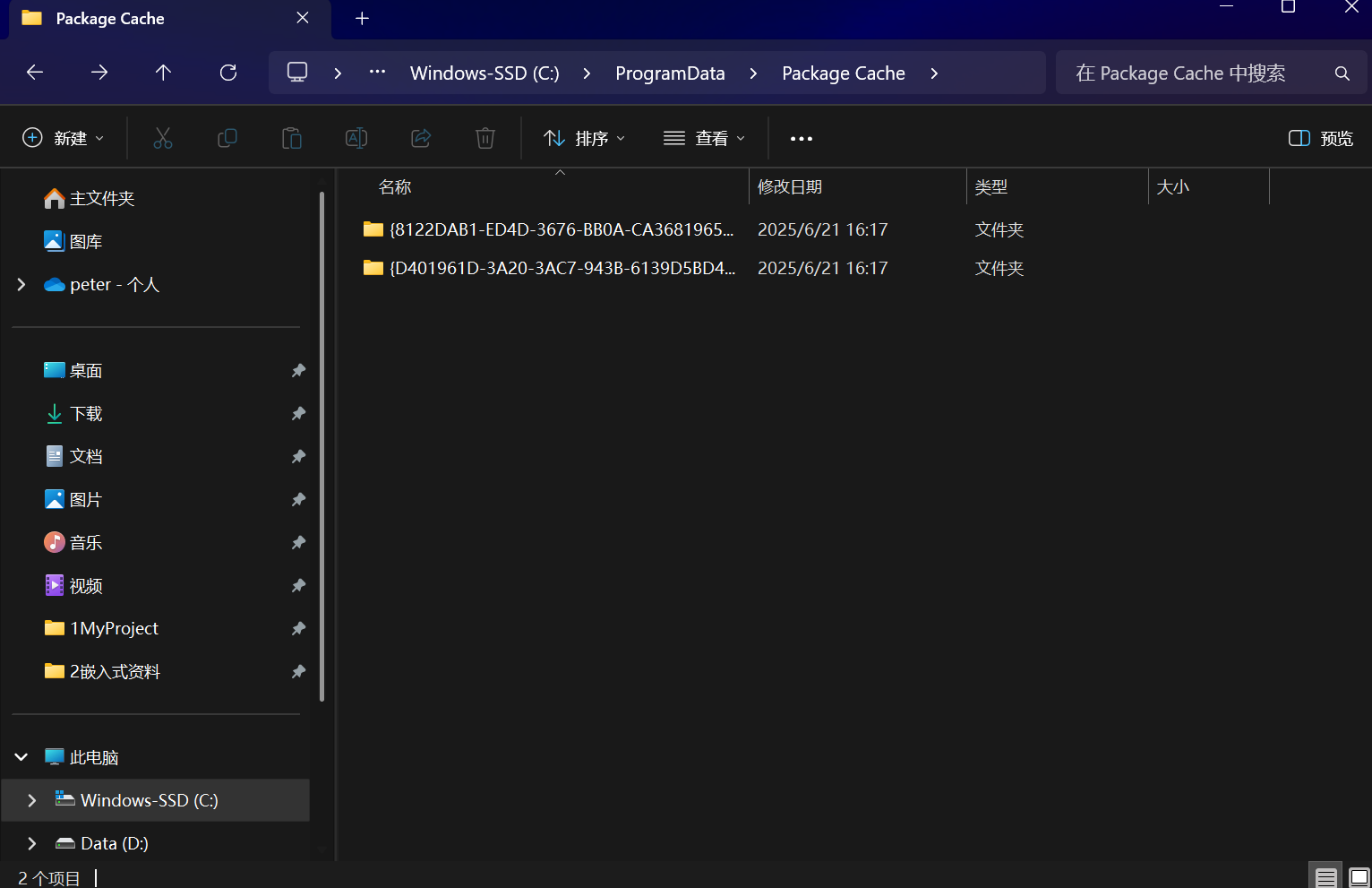This screenshot has width=1372, height=888.
Task: Open the 查看 view dropdown
Action: tap(705, 138)
